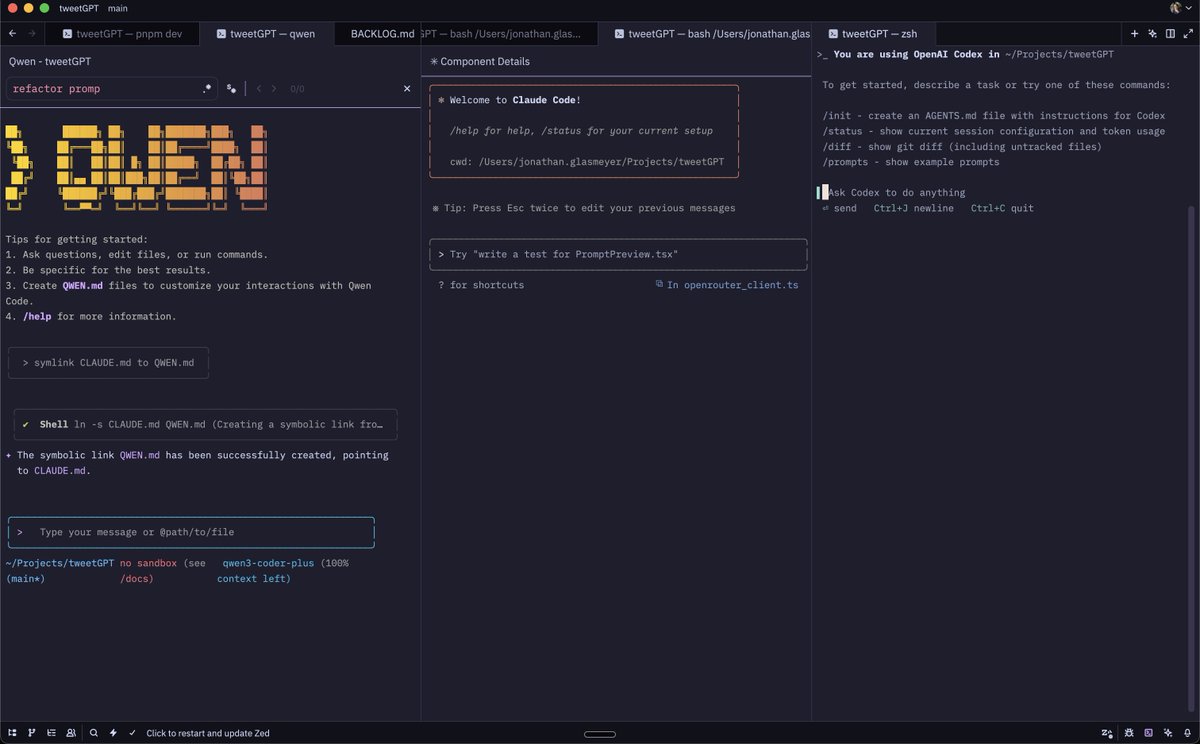Click the split pane icon in tab bar

(x=1170, y=33)
